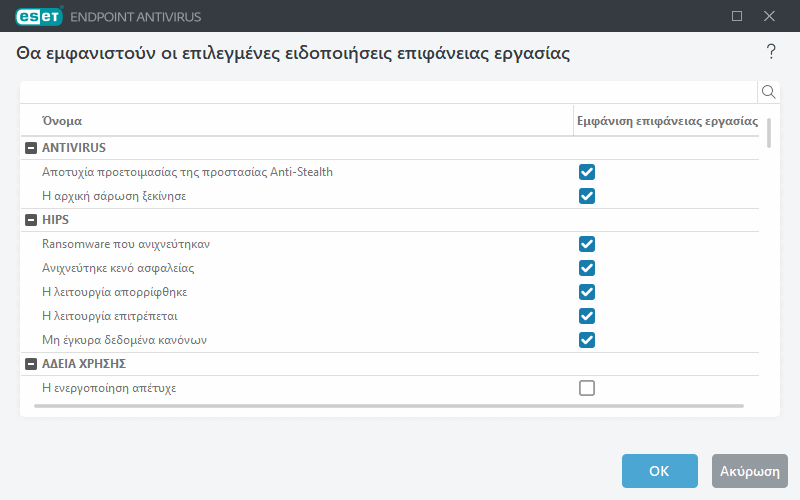800x500 pixels.
Task: Select row Αποτυχία προετοιμασίας της προστασίας Anti-Stealth
Action: pyautogui.click(x=187, y=172)
